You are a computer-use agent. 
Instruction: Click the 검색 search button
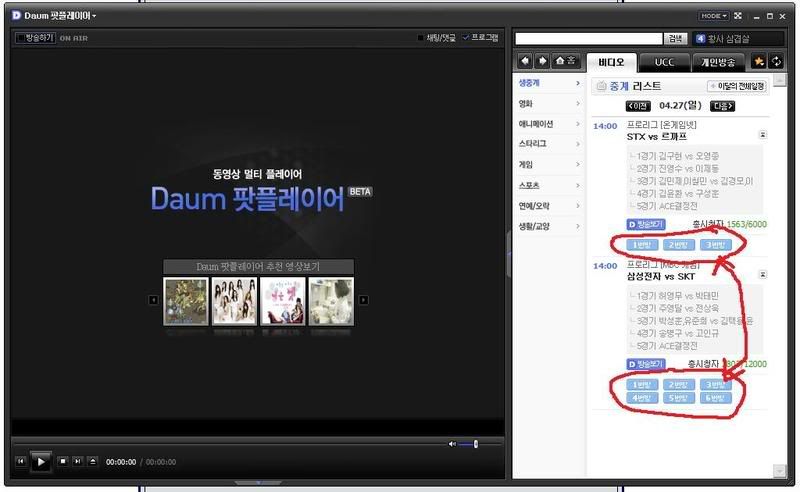click(x=676, y=38)
